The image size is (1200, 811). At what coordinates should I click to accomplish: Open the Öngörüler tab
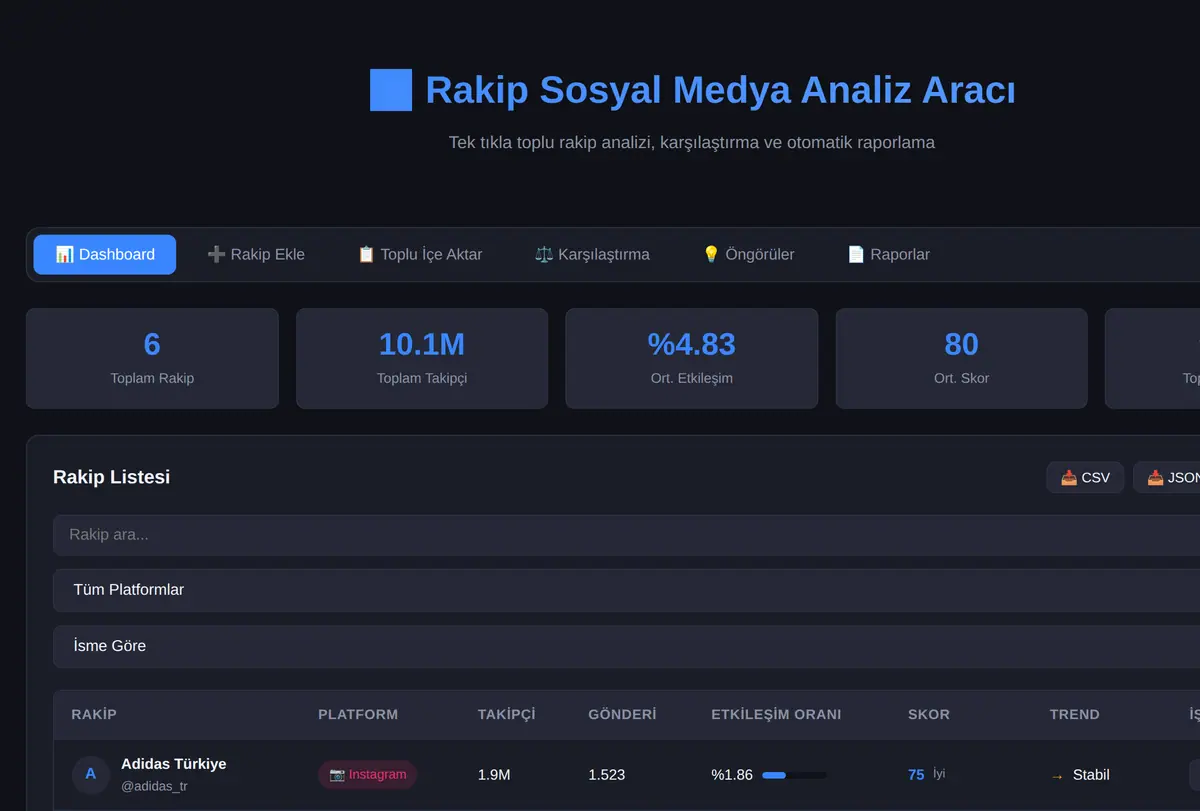[749, 254]
